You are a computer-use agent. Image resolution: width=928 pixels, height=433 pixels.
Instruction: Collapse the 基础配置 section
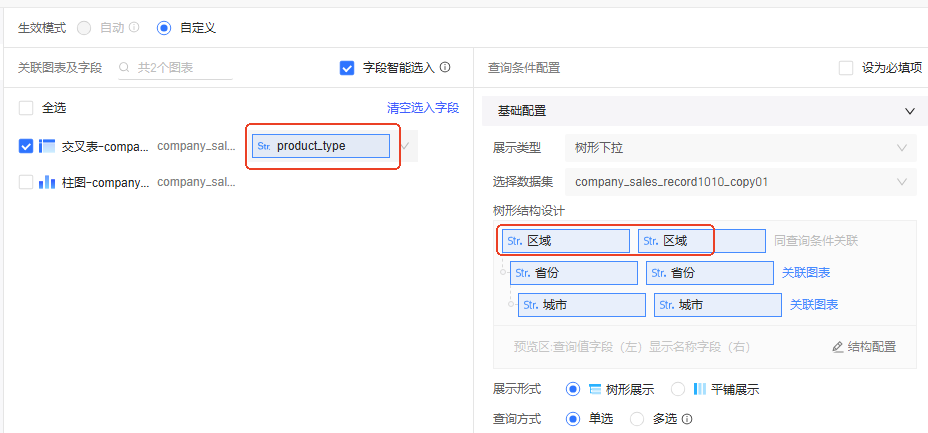click(909, 111)
